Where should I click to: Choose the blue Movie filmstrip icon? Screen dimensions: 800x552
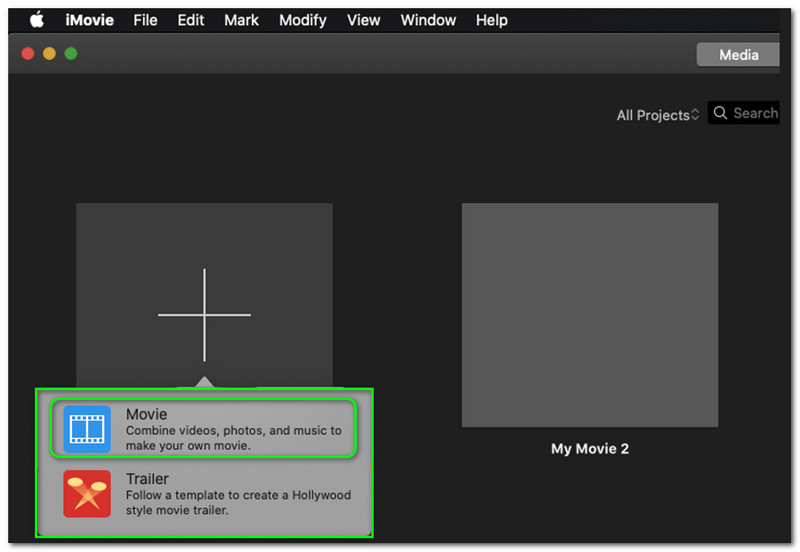(x=87, y=429)
